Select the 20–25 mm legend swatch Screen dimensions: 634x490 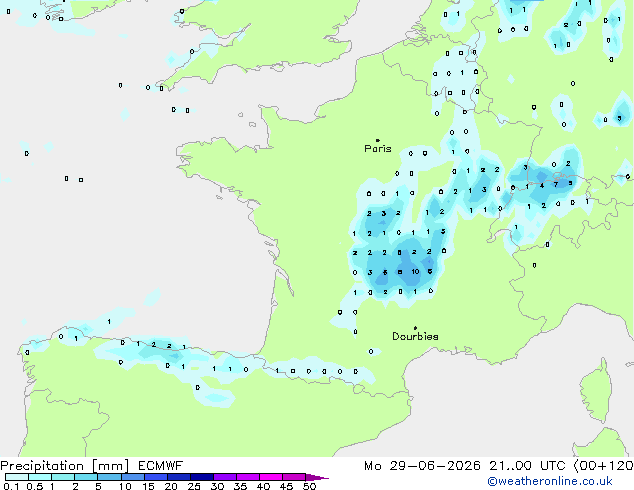tap(179, 477)
